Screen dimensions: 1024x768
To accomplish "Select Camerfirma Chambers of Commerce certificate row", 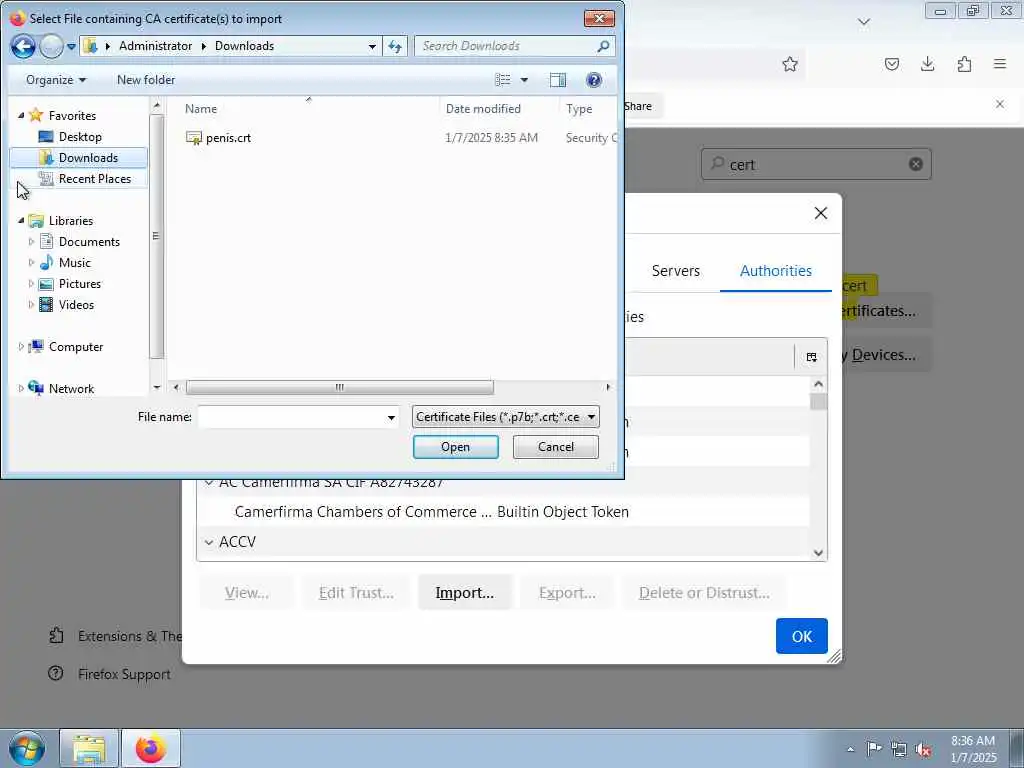I will click(x=503, y=512).
